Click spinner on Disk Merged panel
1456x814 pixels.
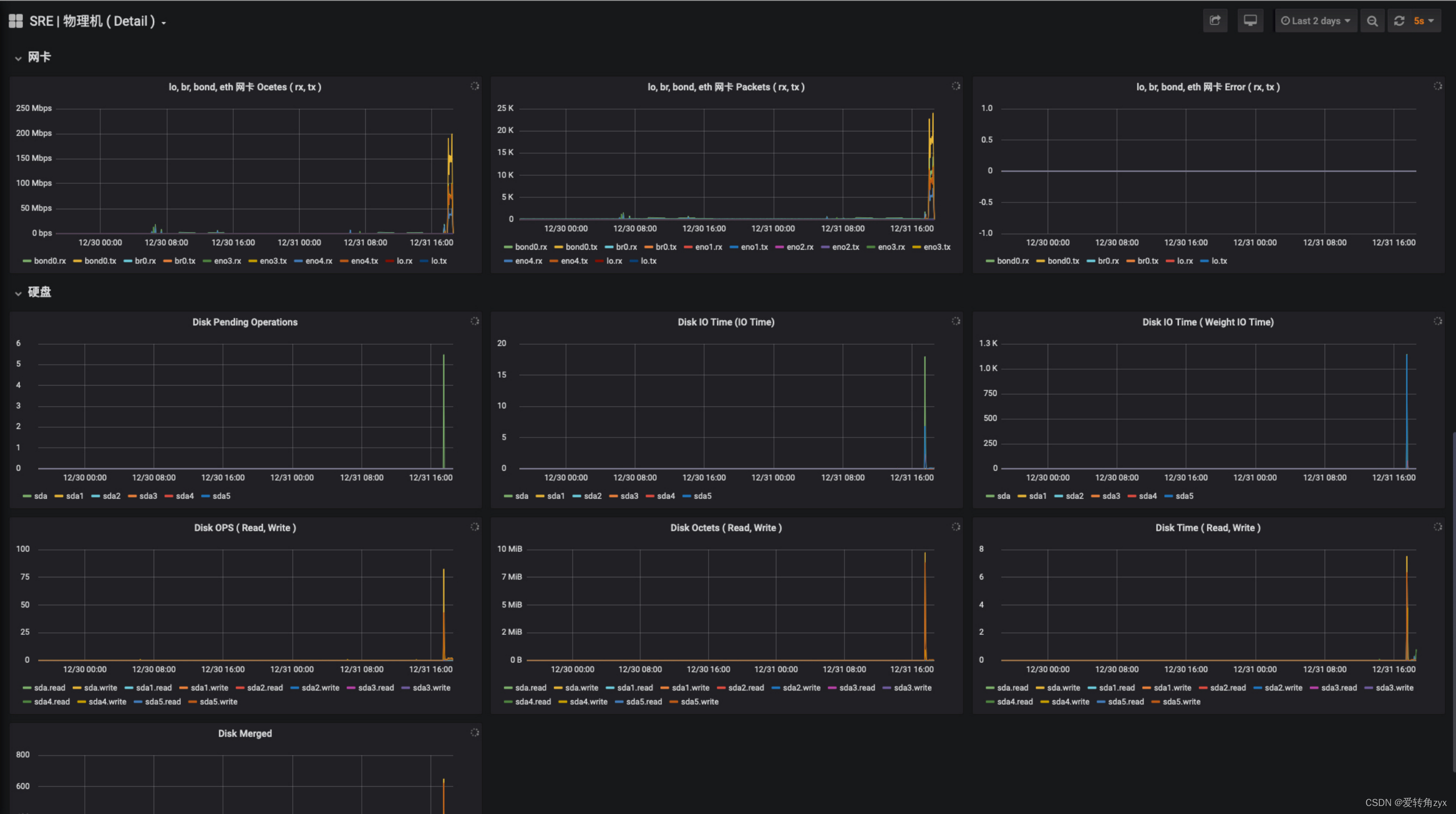(474, 733)
